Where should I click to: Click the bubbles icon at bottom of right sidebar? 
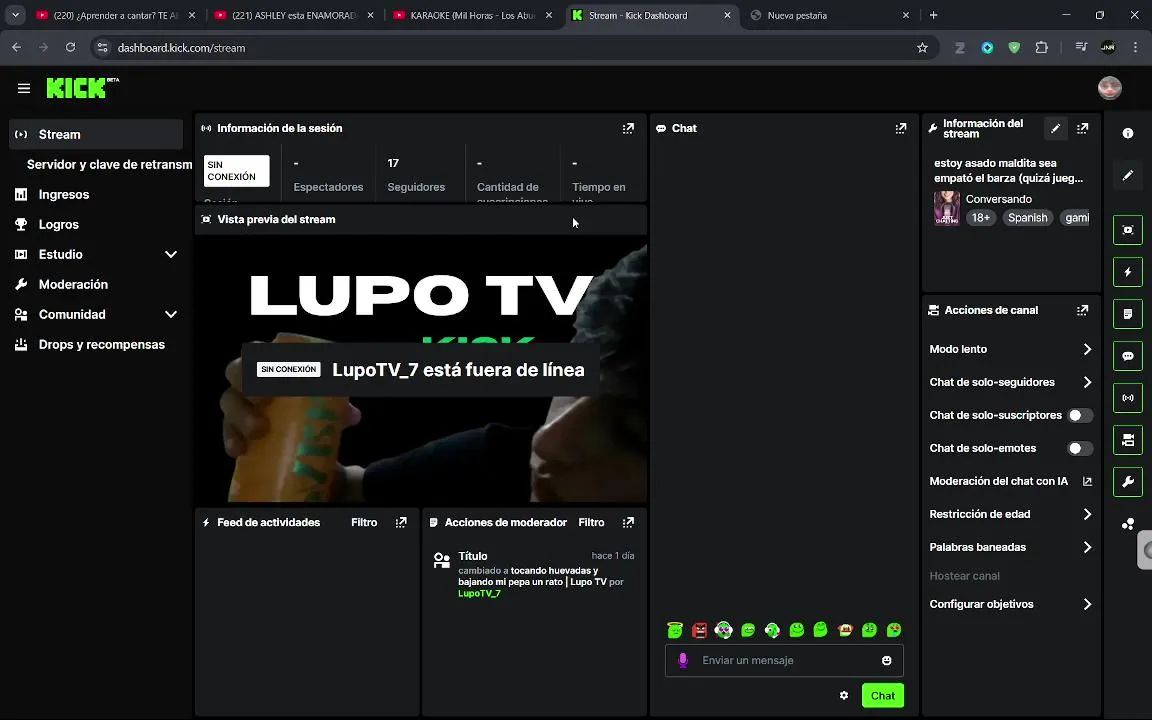(x=1128, y=524)
